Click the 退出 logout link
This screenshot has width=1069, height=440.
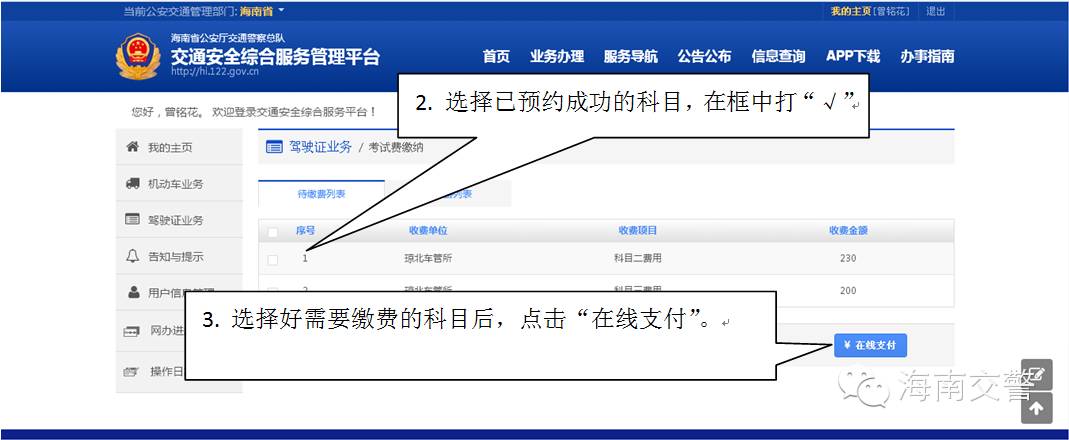pos(935,11)
